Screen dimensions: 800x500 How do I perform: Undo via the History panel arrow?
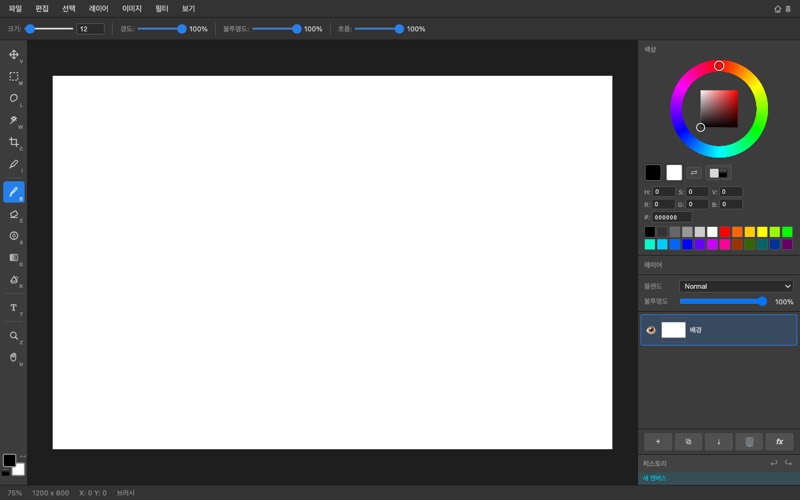774,463
